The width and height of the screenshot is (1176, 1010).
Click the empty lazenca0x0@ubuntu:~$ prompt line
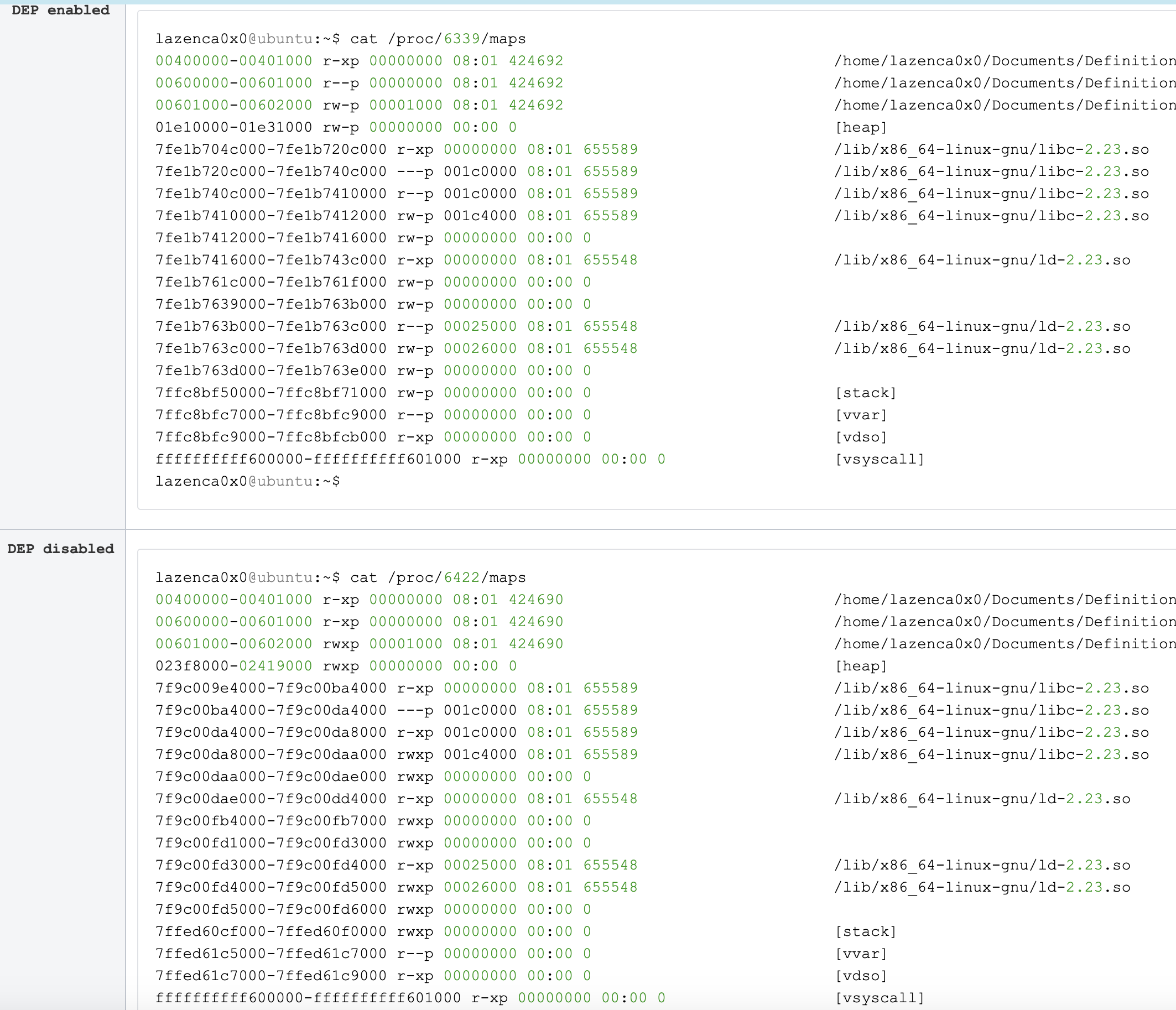[x=247, y=481]
